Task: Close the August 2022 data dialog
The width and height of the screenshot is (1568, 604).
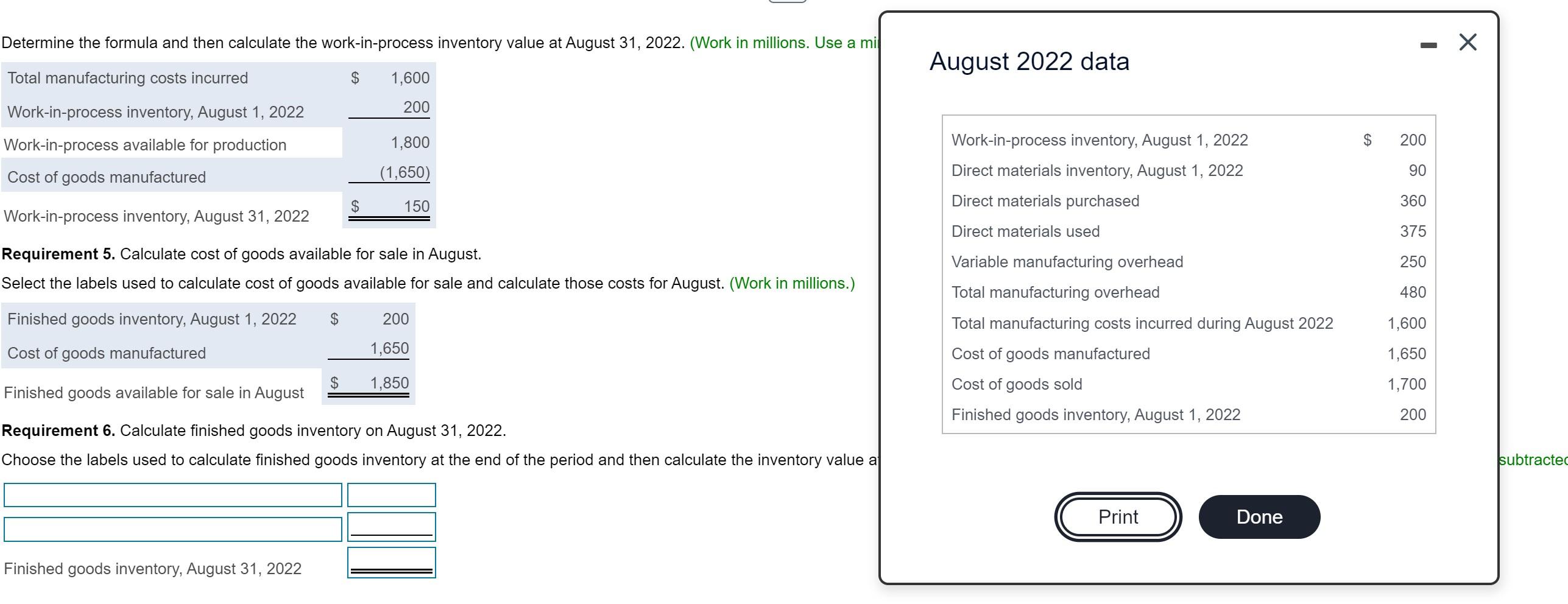Action: click(x=1468, y=41)
